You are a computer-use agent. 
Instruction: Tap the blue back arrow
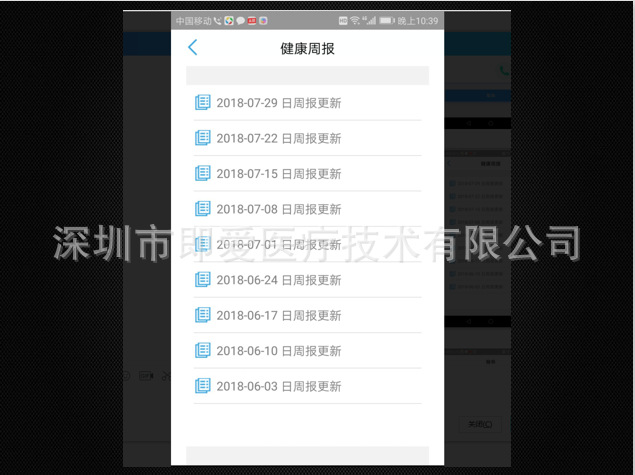(x=193, y=47)
